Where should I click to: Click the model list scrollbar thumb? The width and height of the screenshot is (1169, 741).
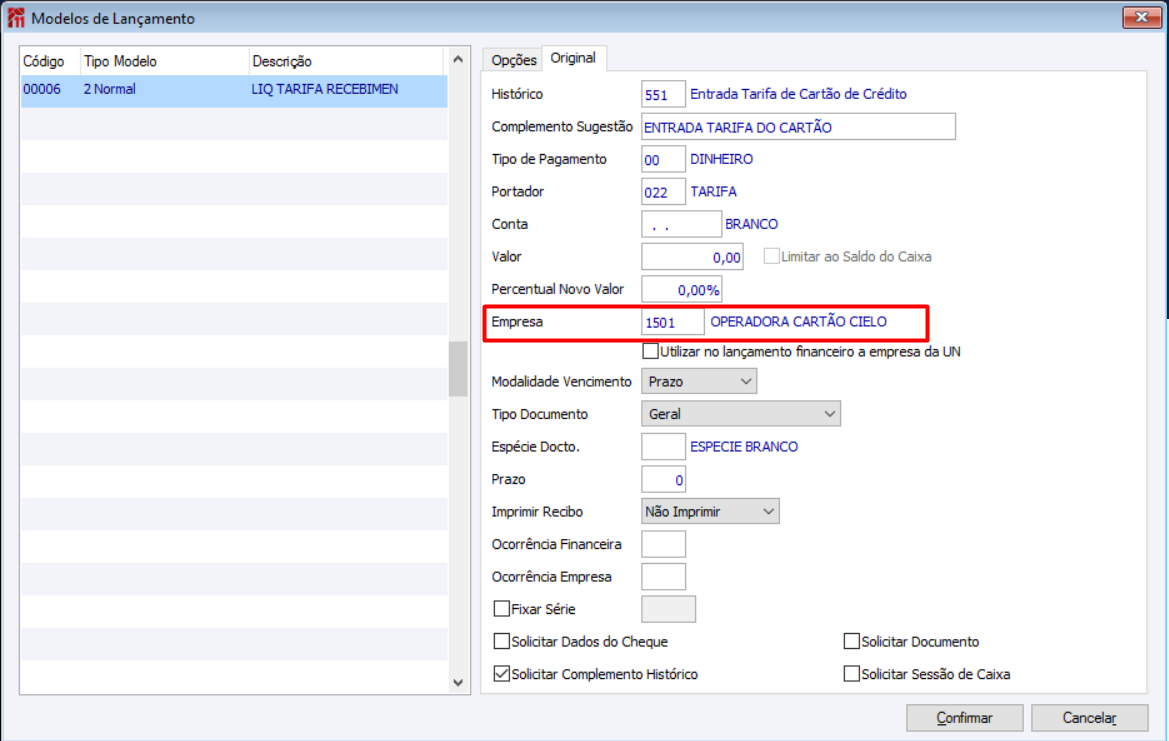[x=458, y=369]
